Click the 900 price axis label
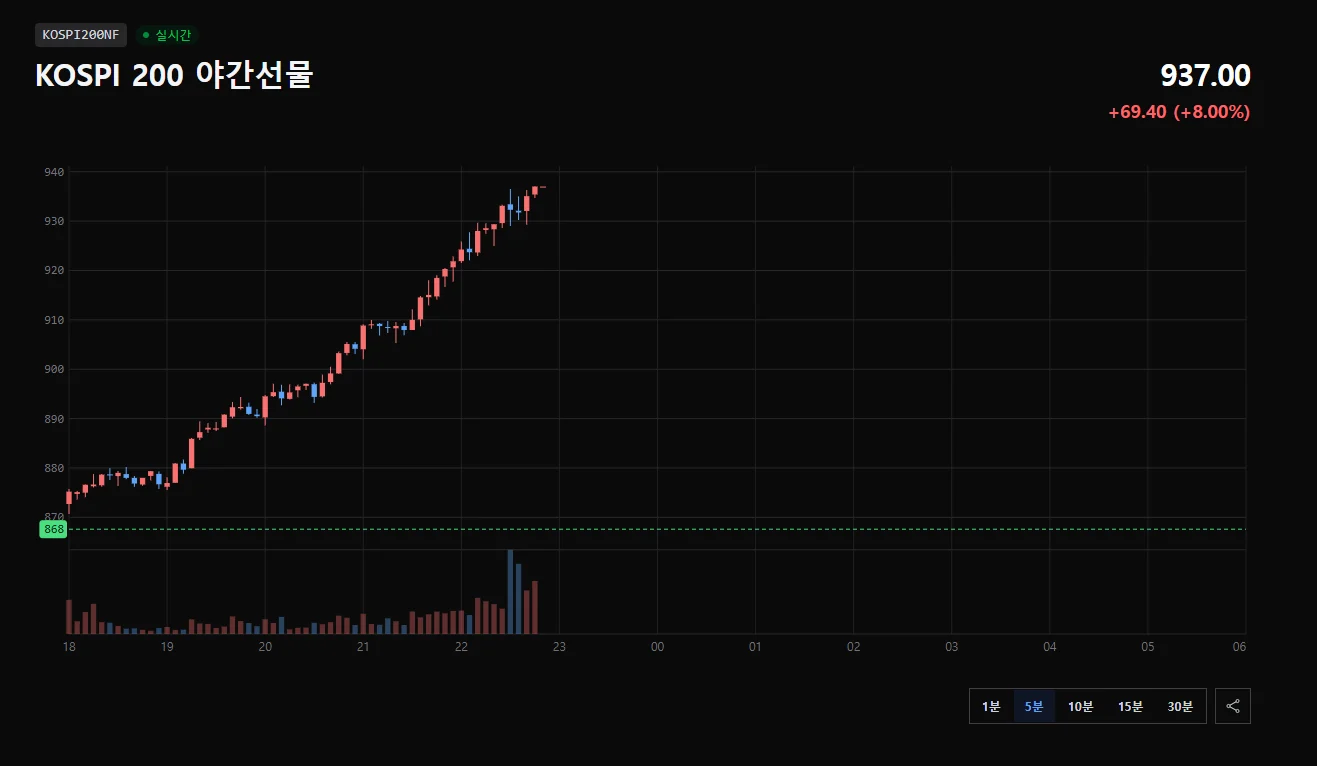Screen dimensions: 1317x766 (x=54, y=369)
